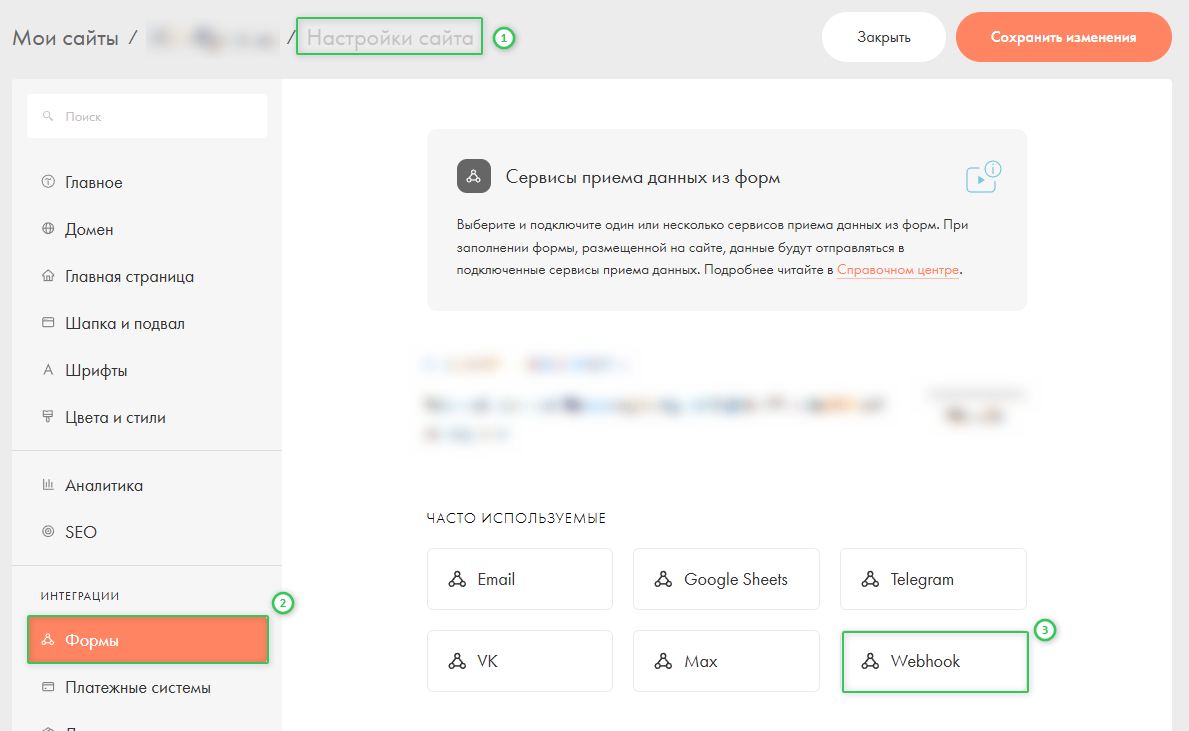Click the dark forms service header icon
The height and width of the screenshot is (731, 1189).
point(474,177)
